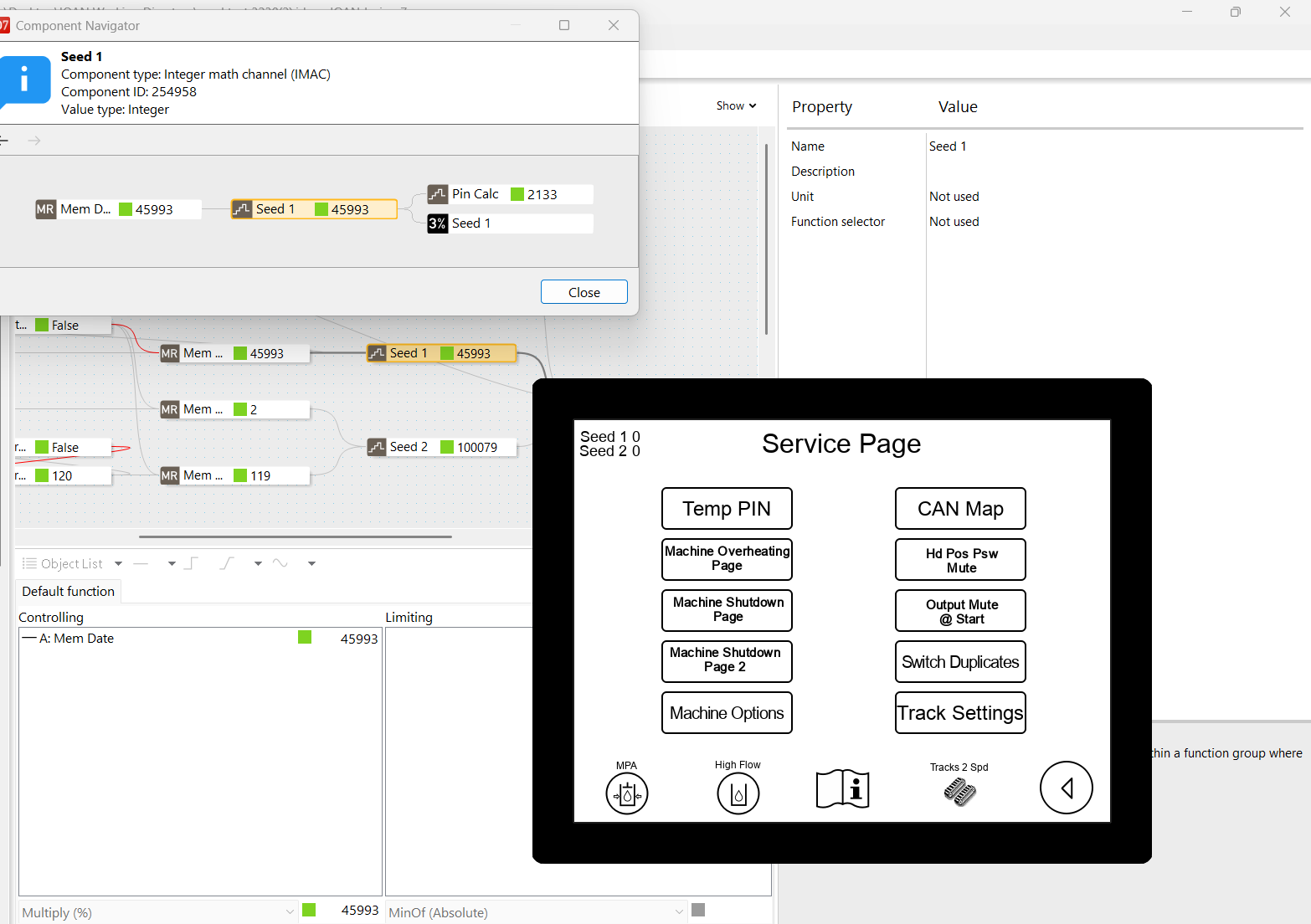Click the Track Settings button
Image resolution: width=1311 pixels, height=924 pixels.
click(959, 713)
